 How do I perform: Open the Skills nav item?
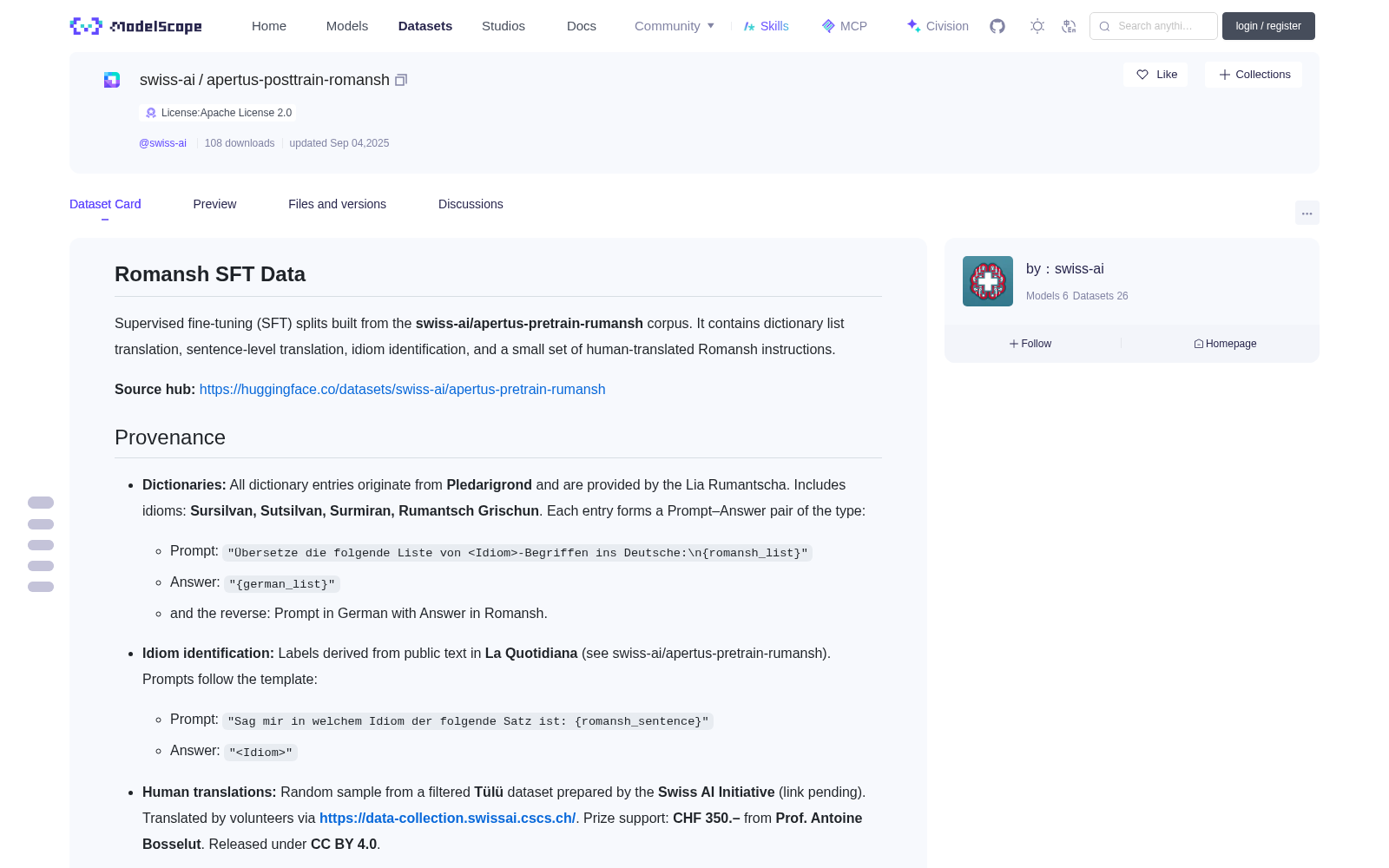pos(766,26)
